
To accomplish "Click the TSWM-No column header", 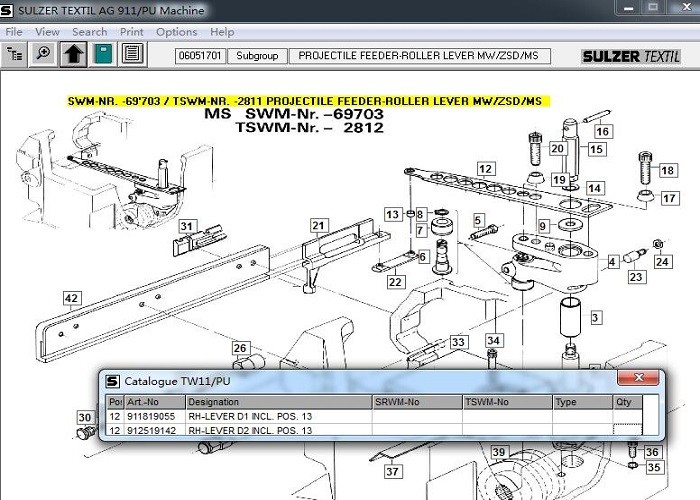I will tap(508, 402).
